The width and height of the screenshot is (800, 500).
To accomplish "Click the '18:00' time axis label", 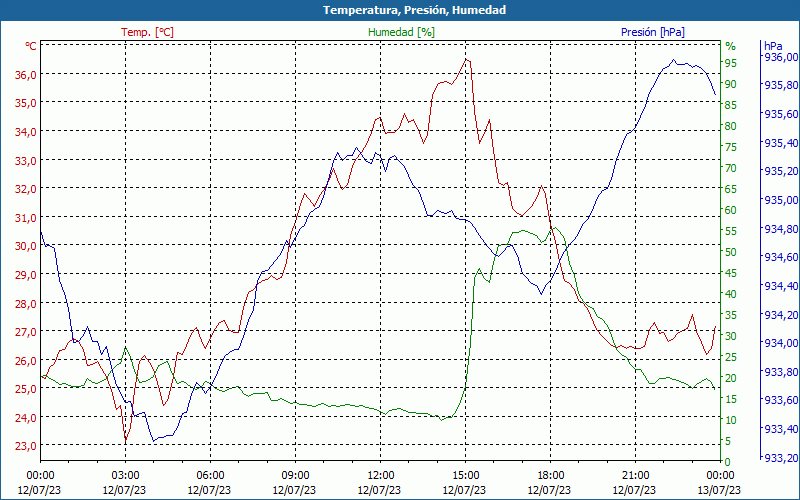I will click(x=551, y=476).
